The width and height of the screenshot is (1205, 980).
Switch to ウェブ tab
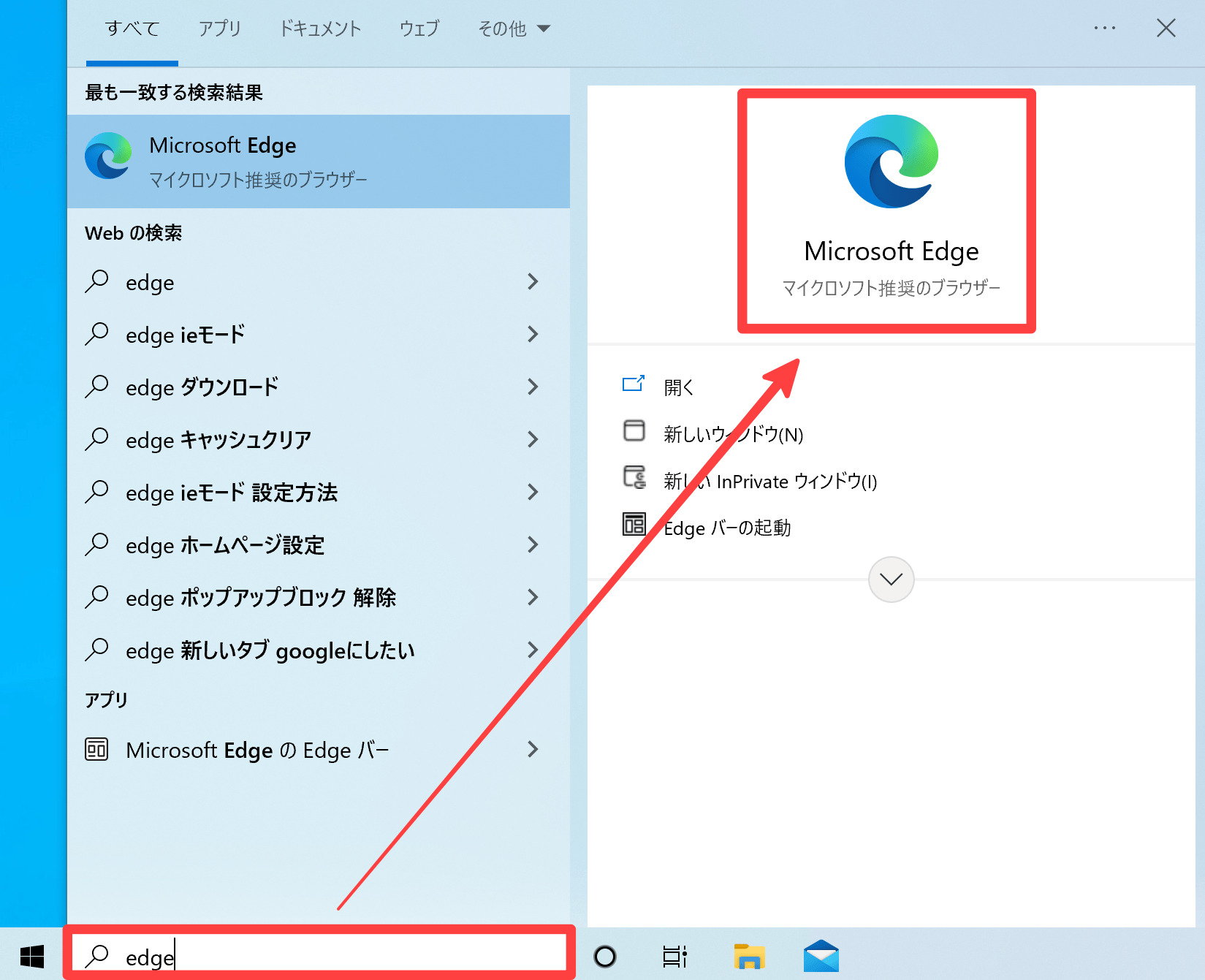click(x=419, y=29)
